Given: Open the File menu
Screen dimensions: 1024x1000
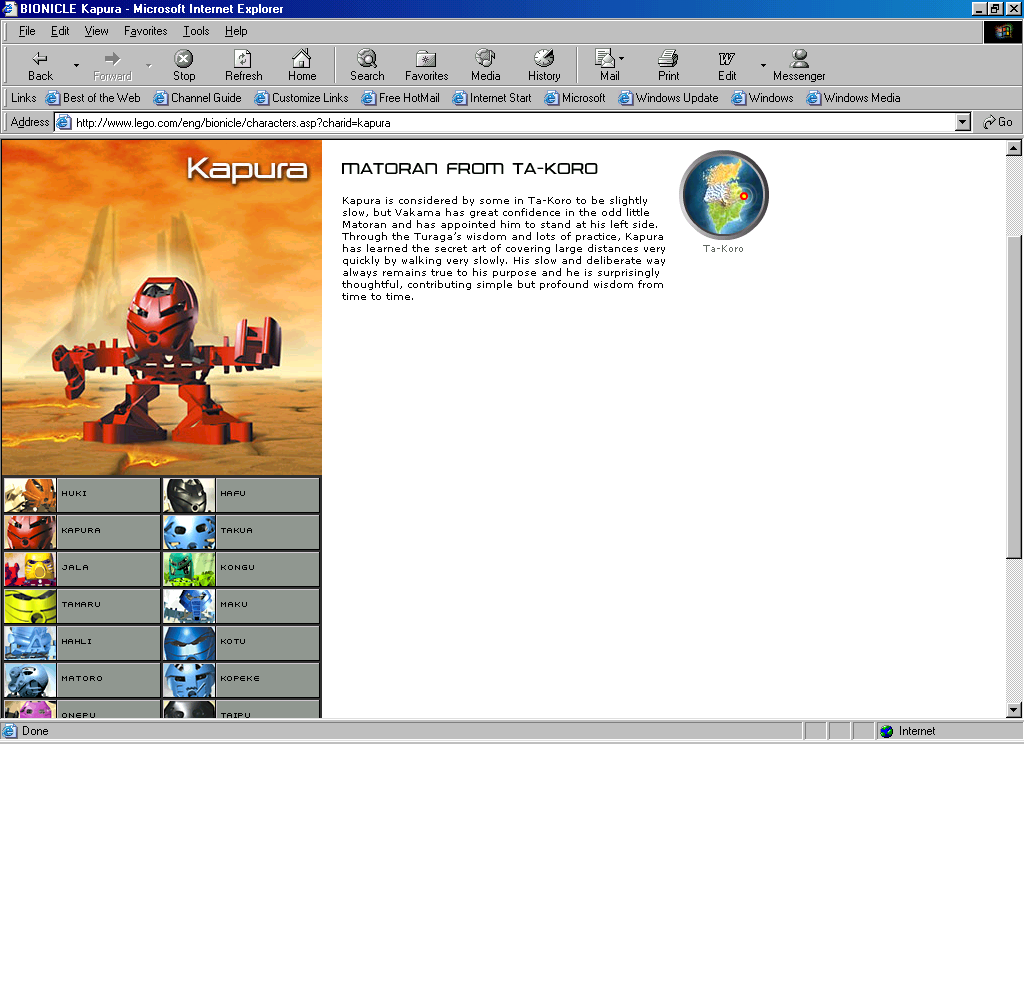Looking at the screenshot, I should pyautogui.click(x=27, y=31).
